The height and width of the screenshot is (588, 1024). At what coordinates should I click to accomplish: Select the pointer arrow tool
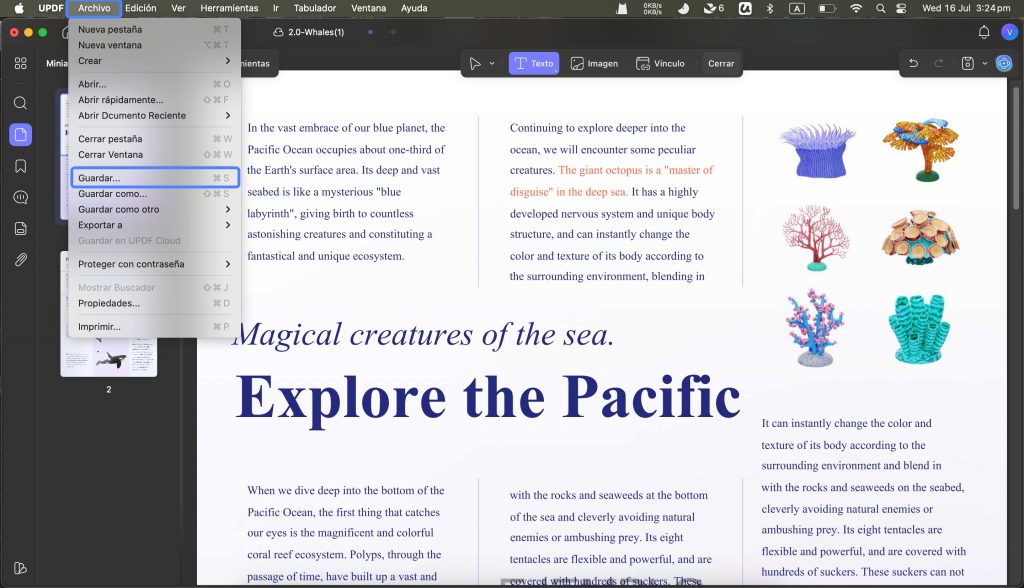[475, 63]
